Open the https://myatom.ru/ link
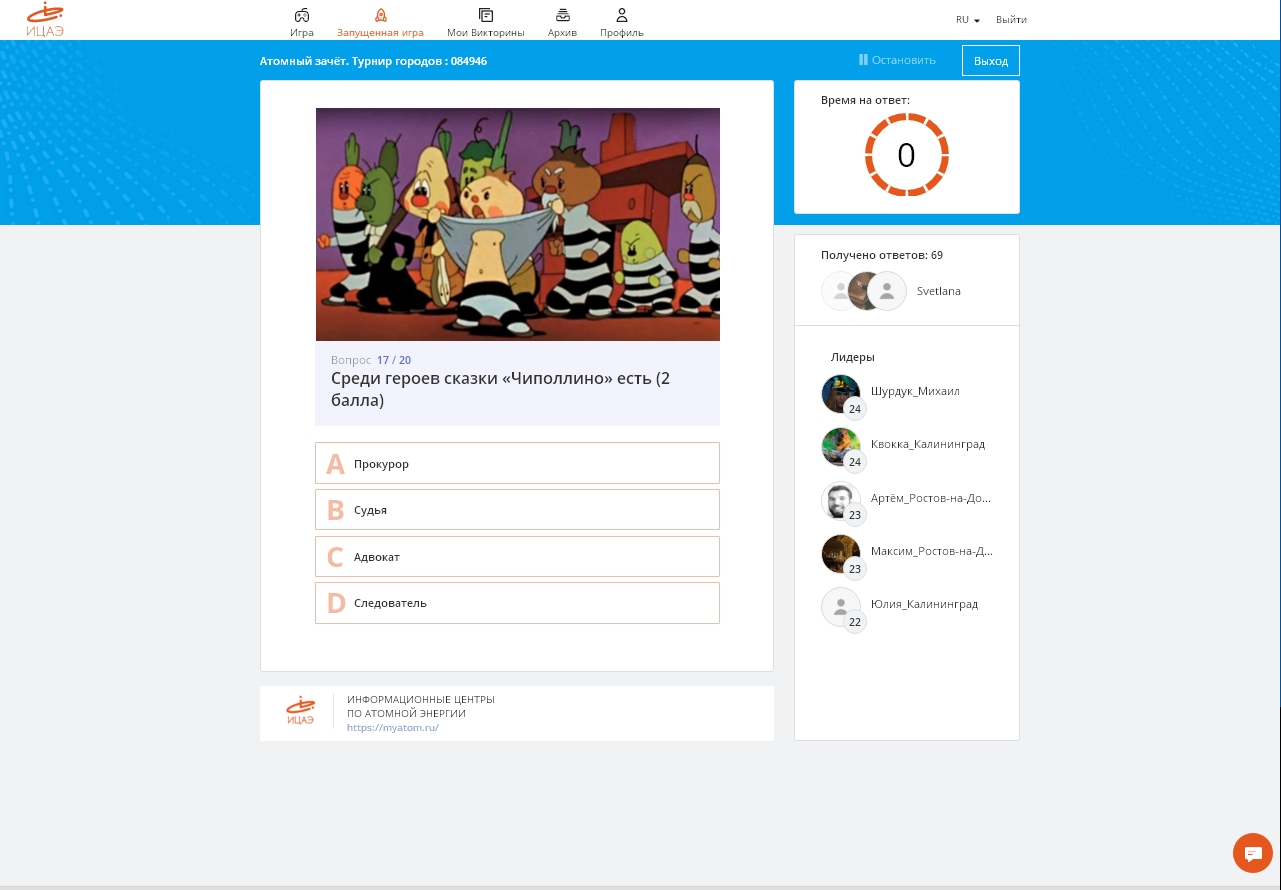This screenshot has height=890, width=1281. [x=393, y=728]
